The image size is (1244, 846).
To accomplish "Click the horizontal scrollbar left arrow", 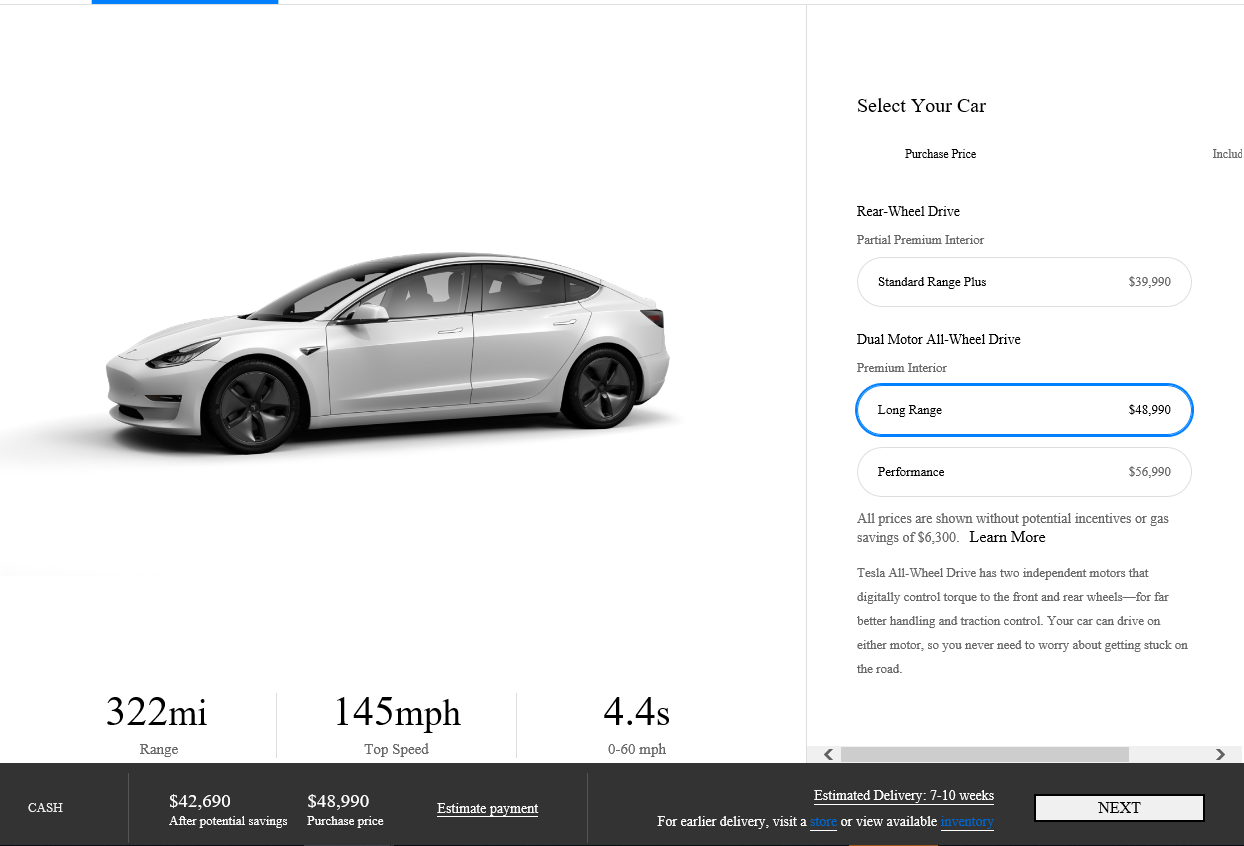I will pos(828,754).
